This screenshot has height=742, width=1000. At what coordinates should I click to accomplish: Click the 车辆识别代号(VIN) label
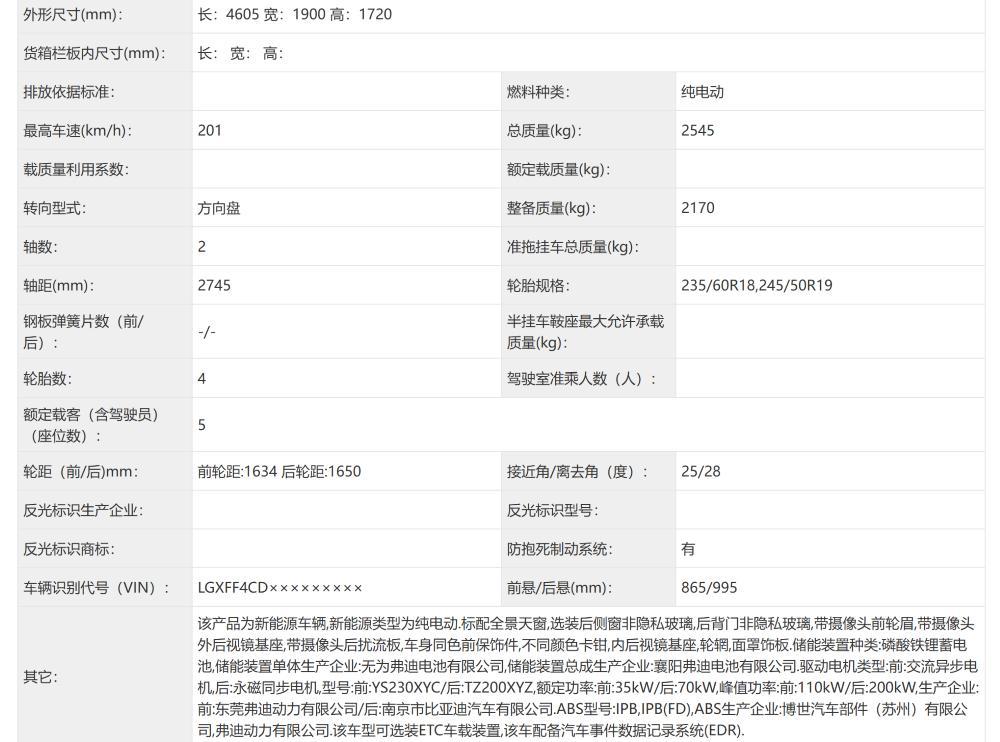pos(96,588)
